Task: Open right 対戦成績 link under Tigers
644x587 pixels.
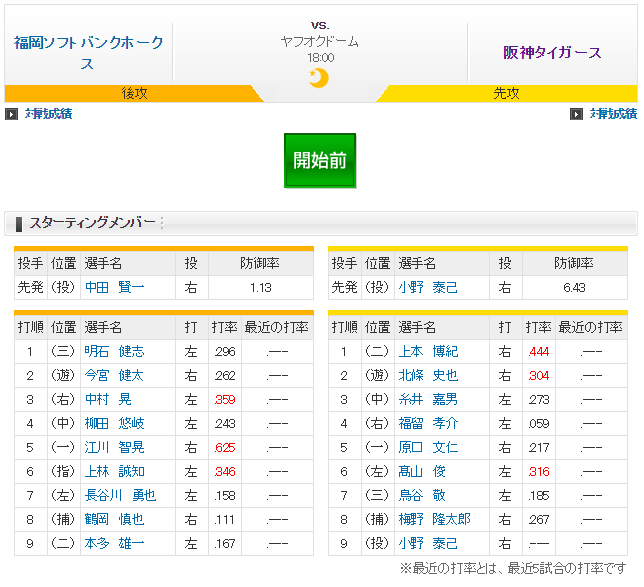Action: pos(613,114)
